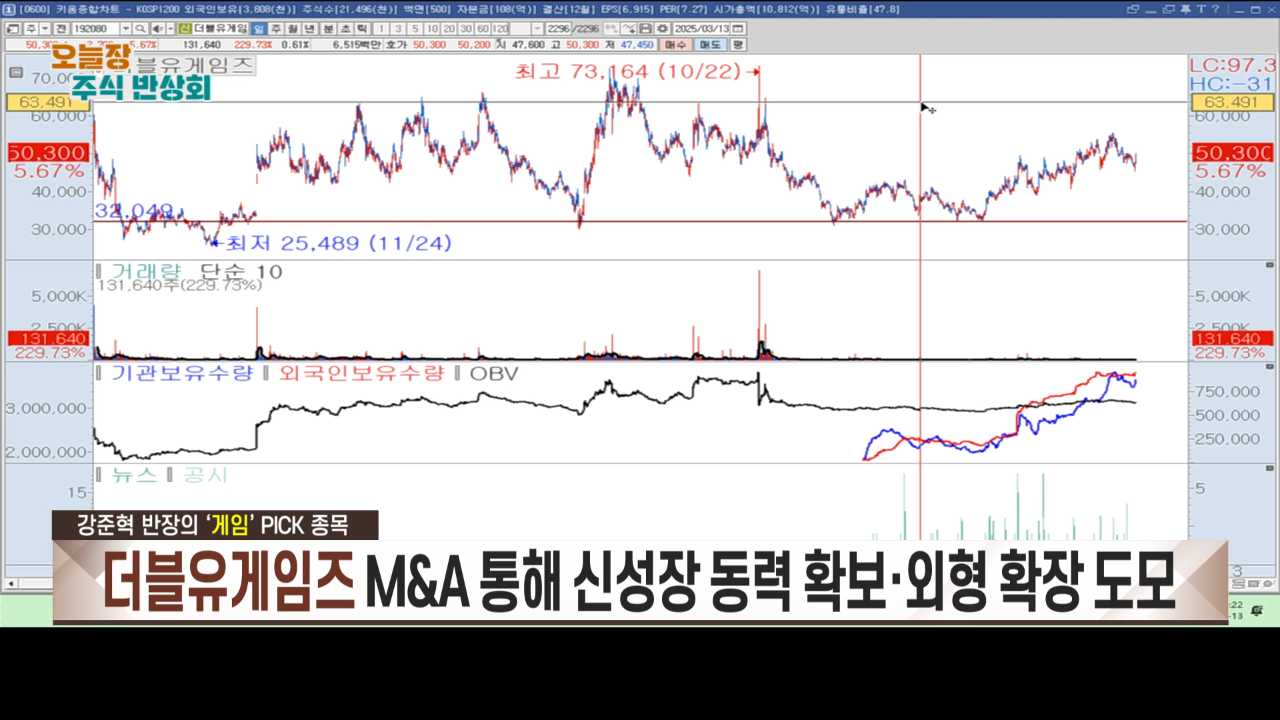Screen dimensions: 1280x720
Task: Open the custom interval dropdown arrow
Action: click(x=538, y=29)
